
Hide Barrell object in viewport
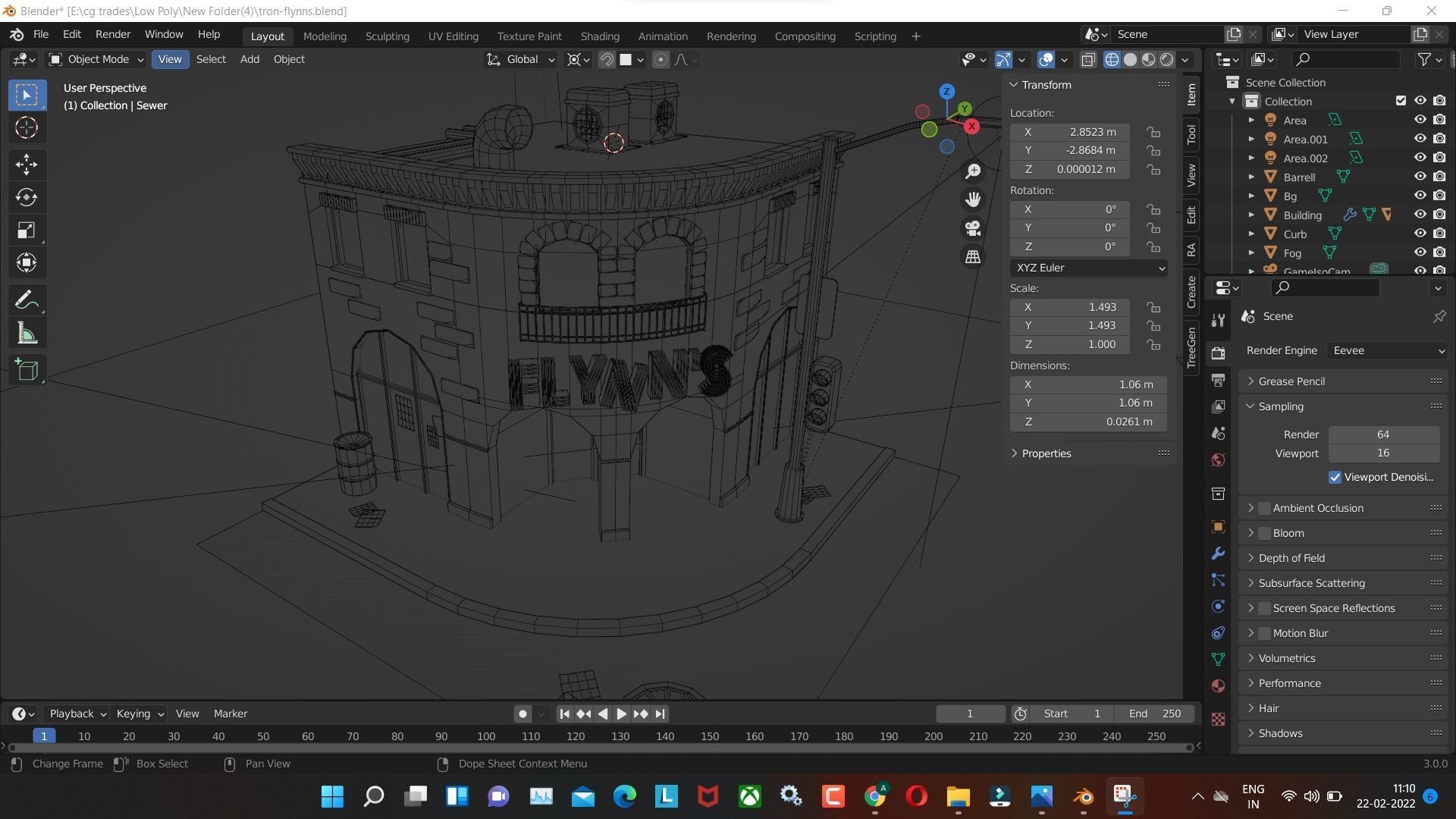pos(1420,177)
